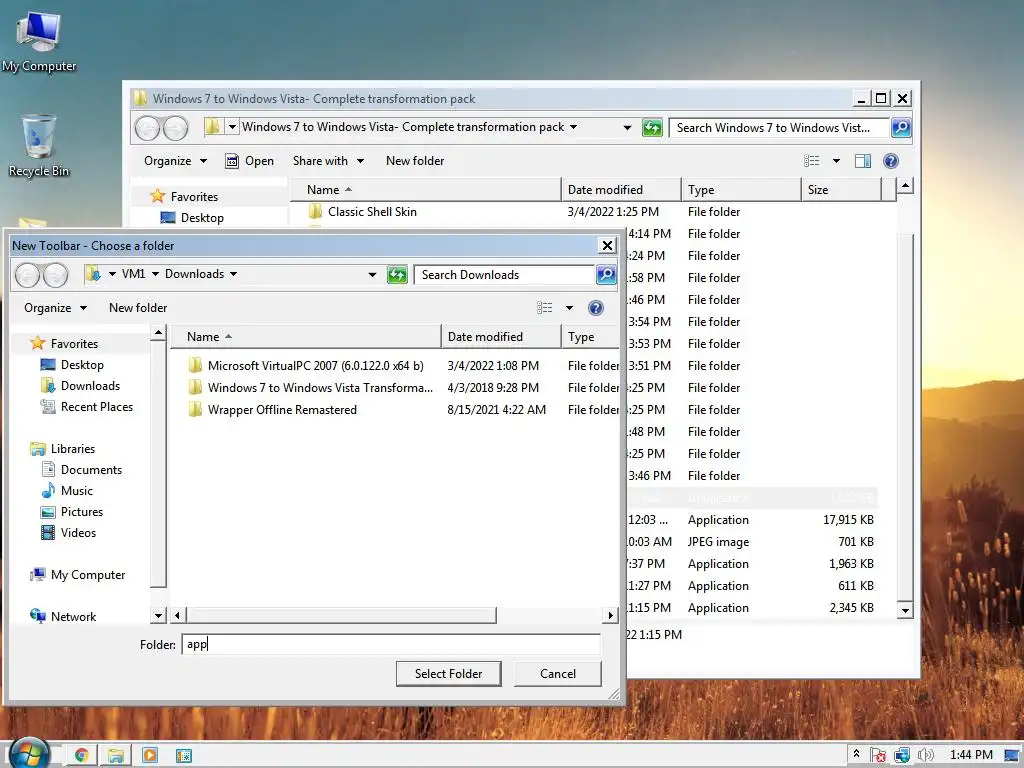Click New folder in New Toolbar dialog
1024x768 pixels.
pos(138,308)
